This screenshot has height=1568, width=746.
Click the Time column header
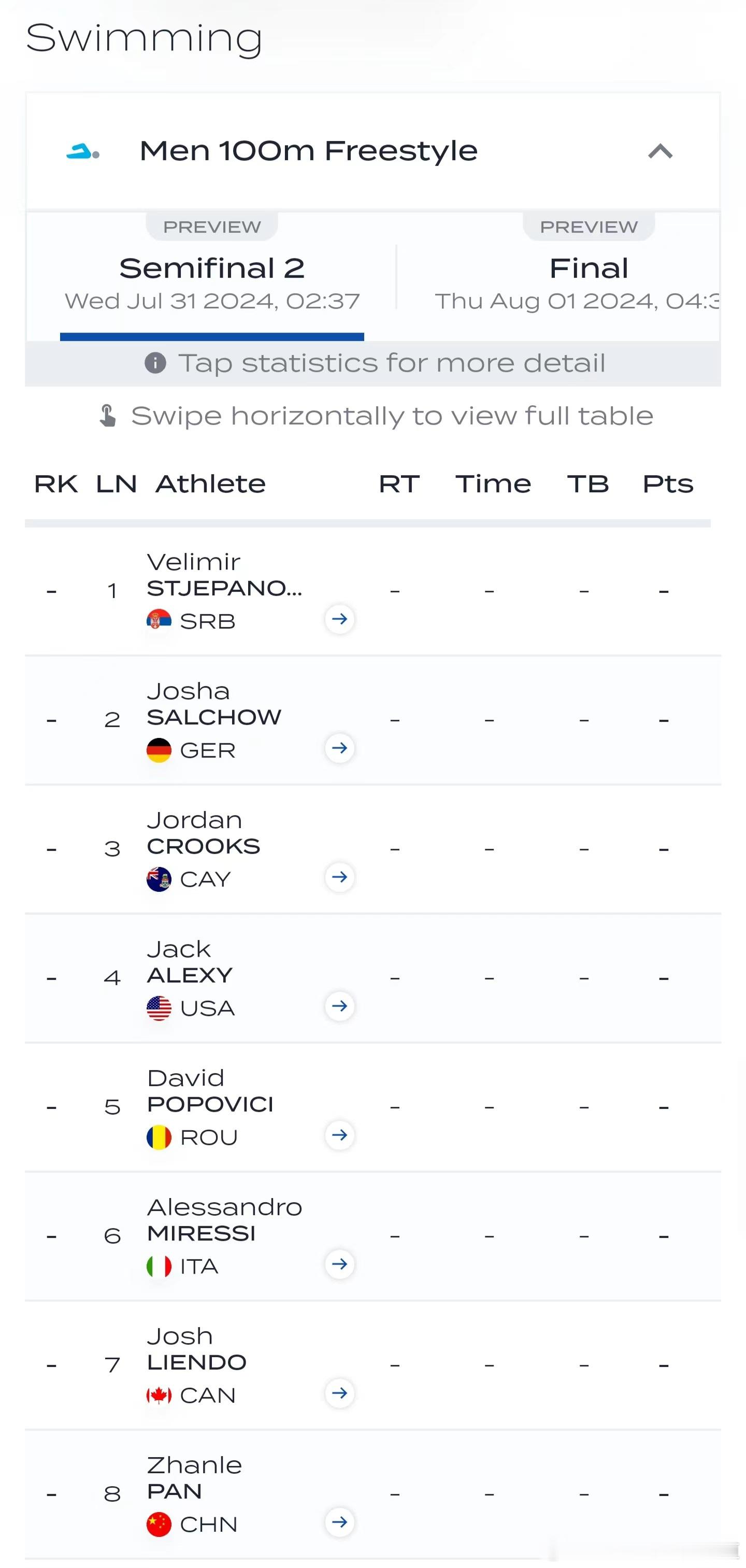pyautogui.click(x=493, y=484)
